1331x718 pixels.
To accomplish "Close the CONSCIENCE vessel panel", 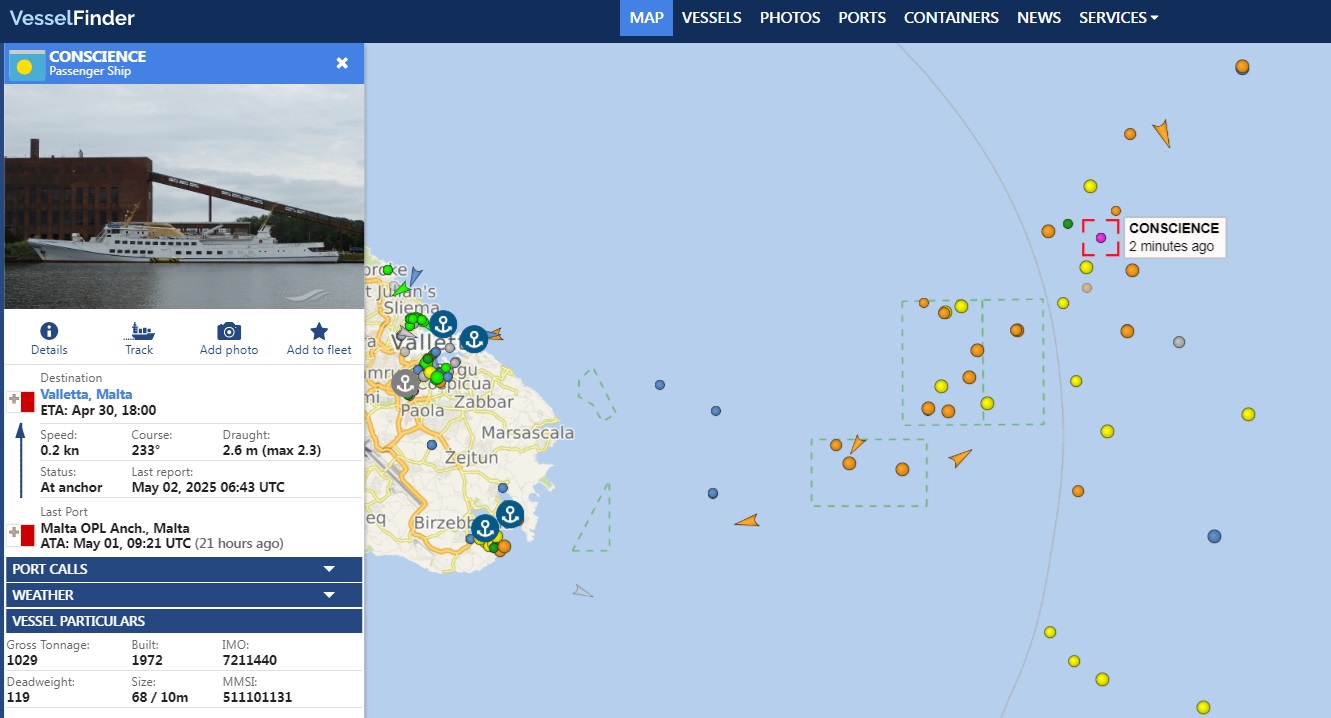I will click(x=342, y=63).
